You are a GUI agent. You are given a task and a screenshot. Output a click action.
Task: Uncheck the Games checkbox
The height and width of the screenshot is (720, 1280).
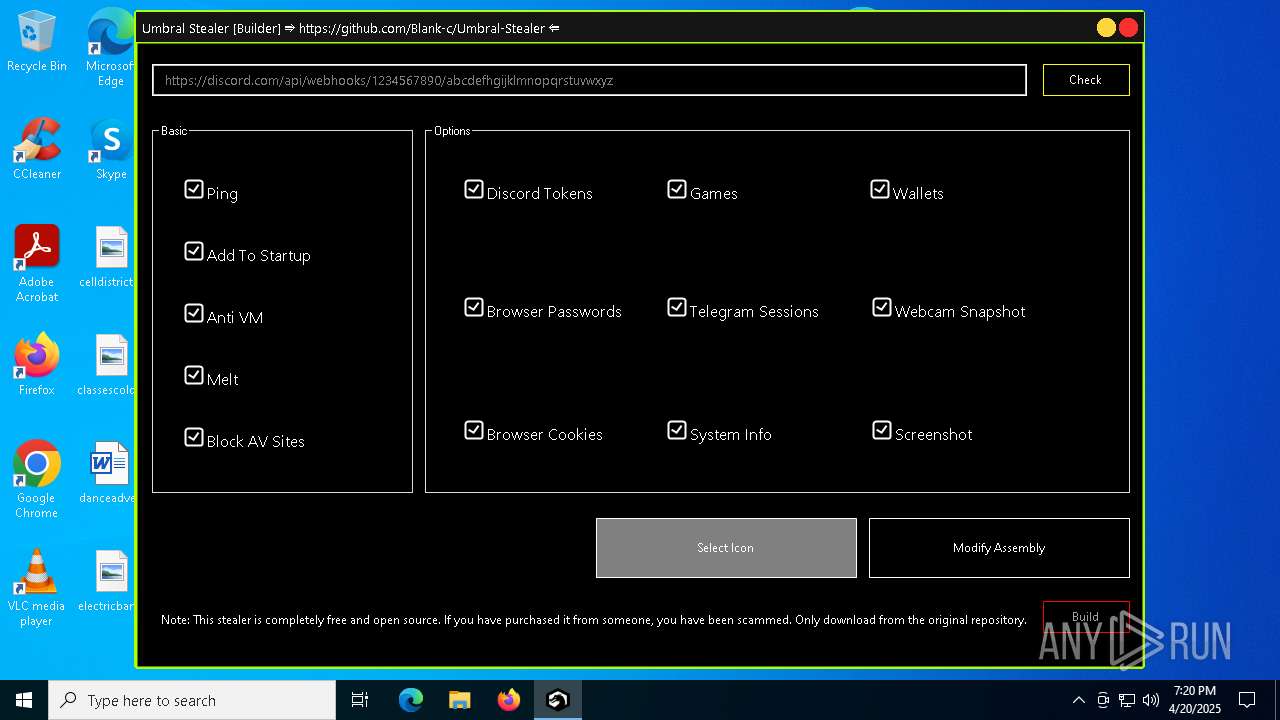click(677, 189)
